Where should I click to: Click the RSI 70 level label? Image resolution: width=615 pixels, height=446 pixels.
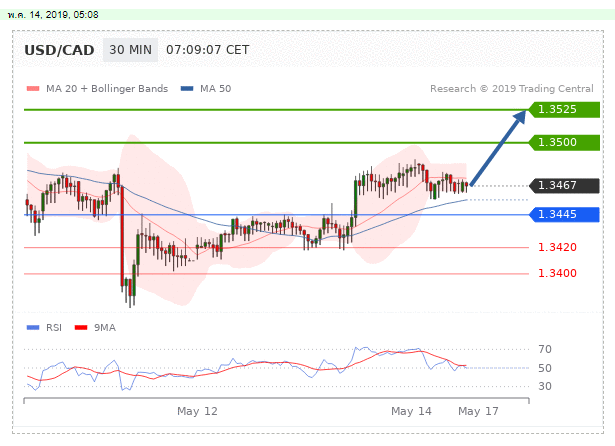pyautogui.click(x=545, y=349)
